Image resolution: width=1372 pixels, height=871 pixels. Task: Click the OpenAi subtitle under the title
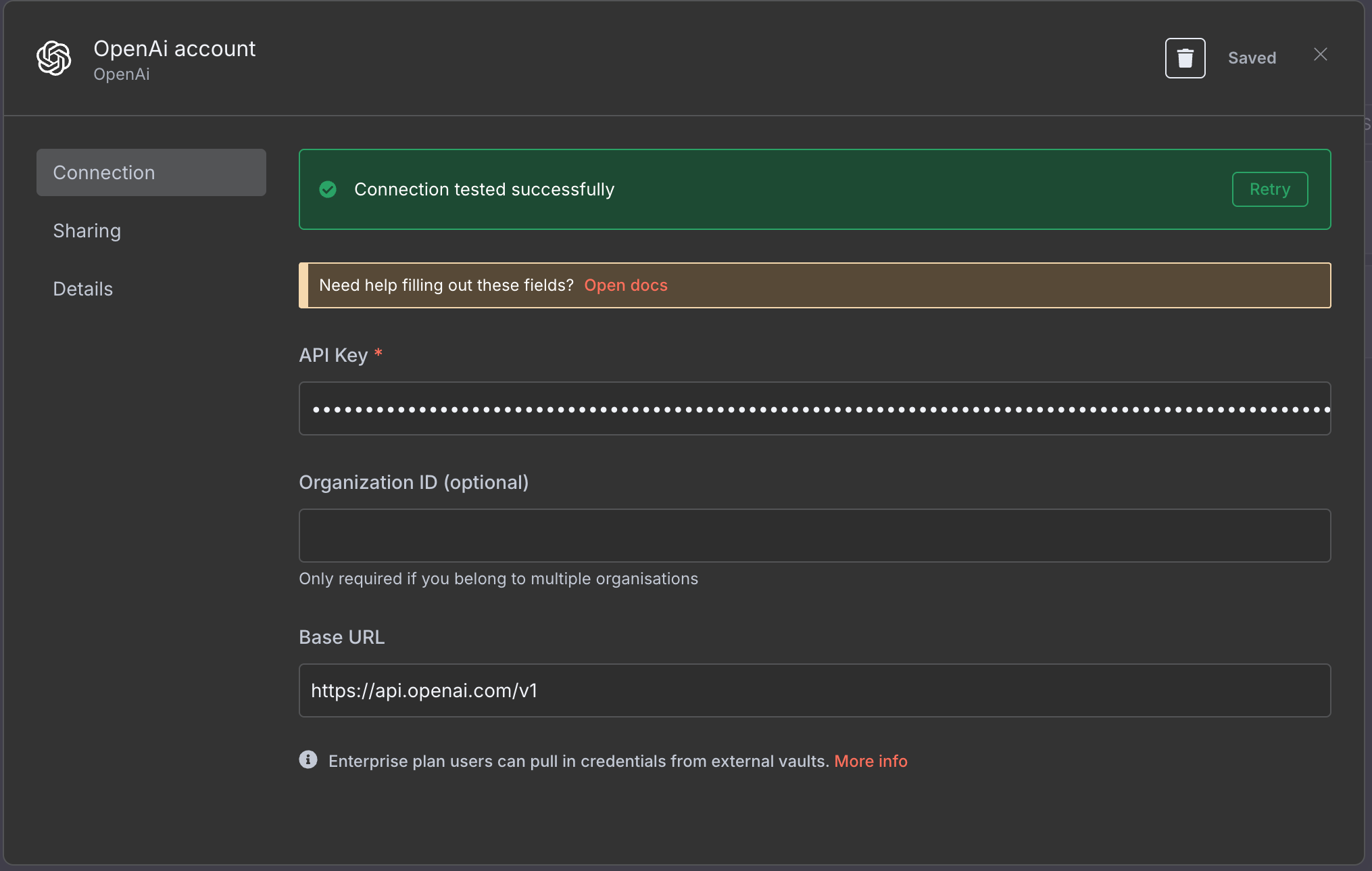pyautogui.click(x=122, y=74)
